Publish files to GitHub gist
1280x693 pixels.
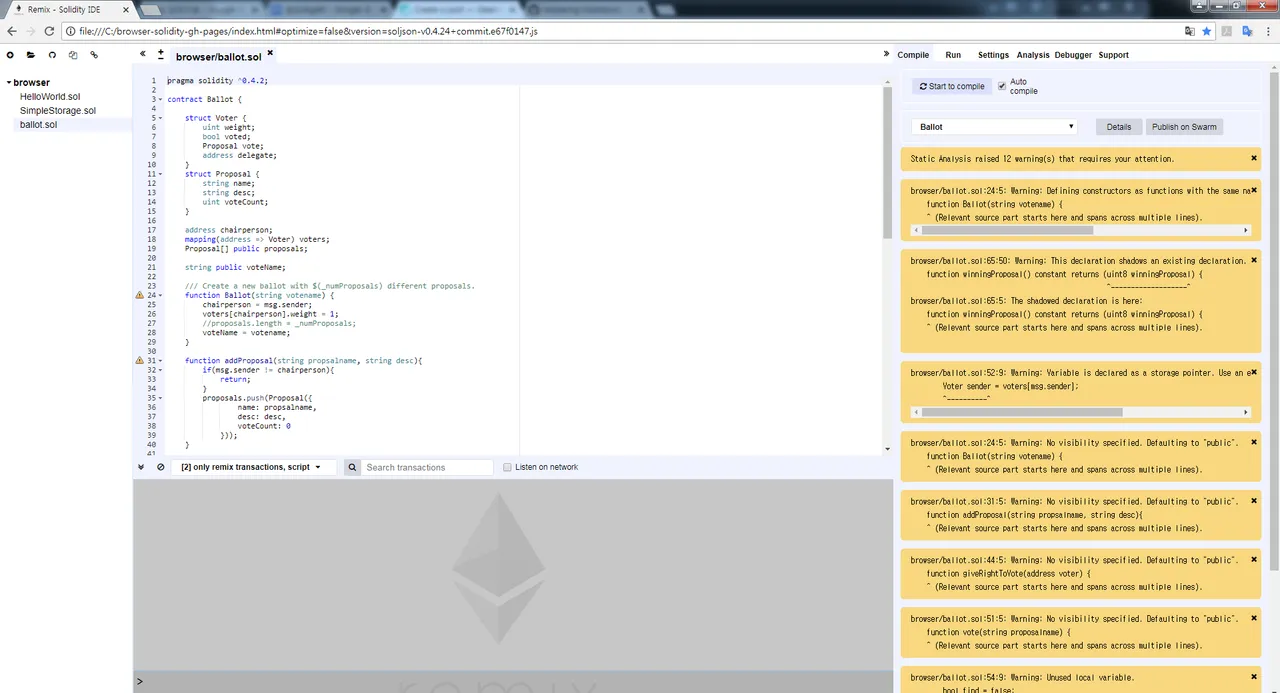pyautogui.click(x=52, y=55)
